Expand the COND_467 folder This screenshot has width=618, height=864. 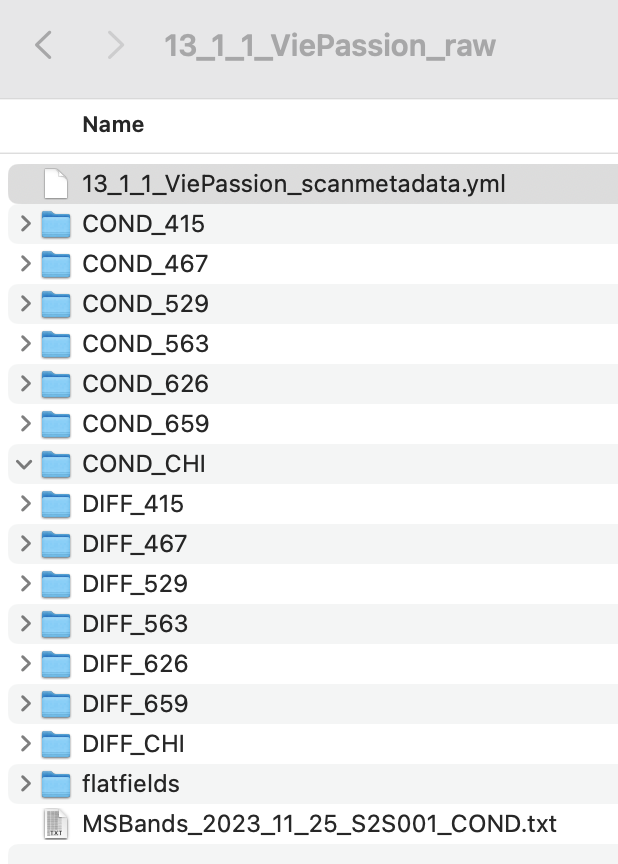[x=26, y=264]
